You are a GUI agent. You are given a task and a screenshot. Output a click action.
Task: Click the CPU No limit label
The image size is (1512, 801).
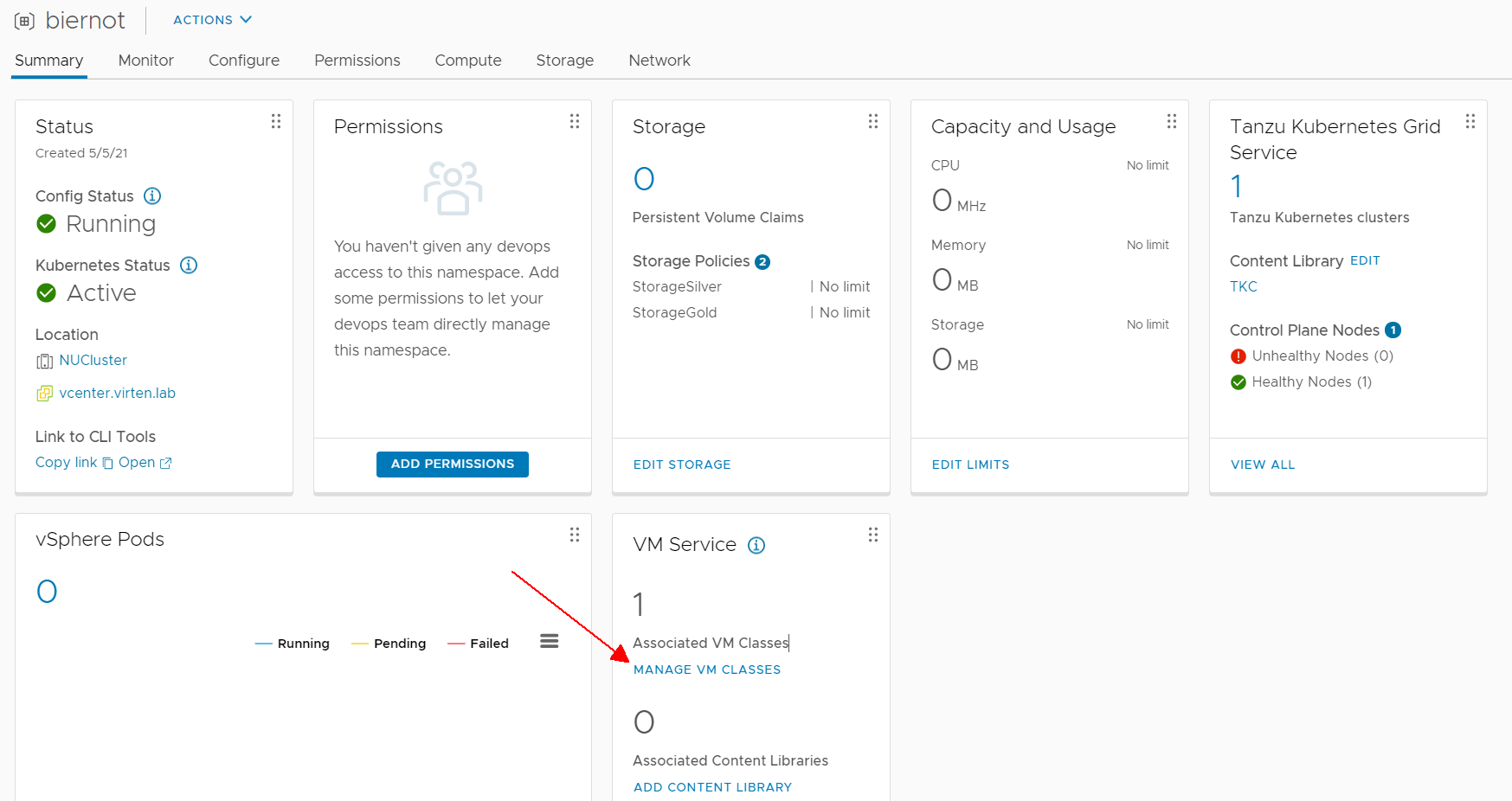click(x=1148, y=165)
